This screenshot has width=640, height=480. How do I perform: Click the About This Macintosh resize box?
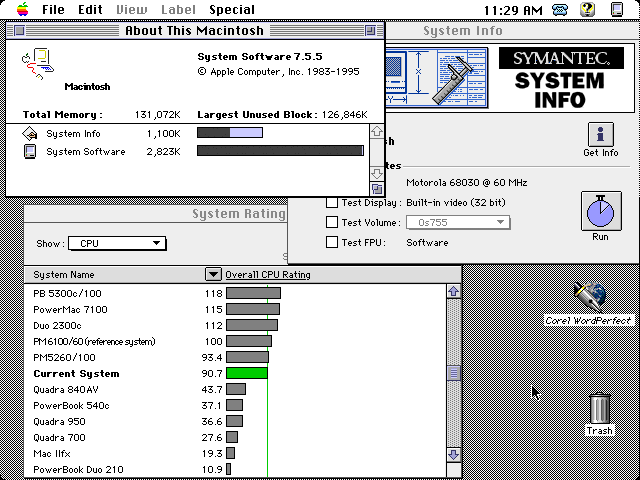[377, 189]
